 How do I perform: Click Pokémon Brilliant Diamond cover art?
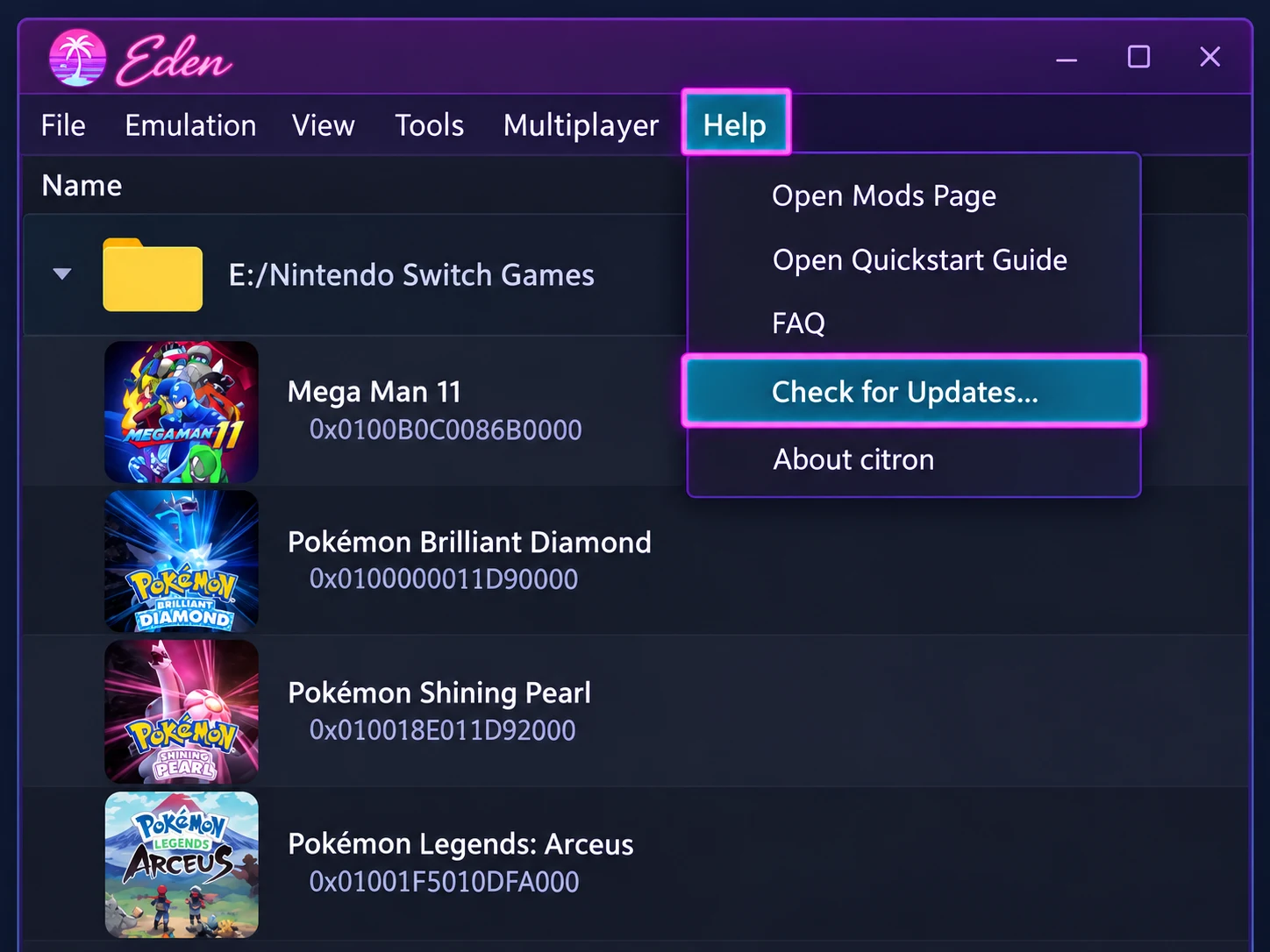click(182, 561)
